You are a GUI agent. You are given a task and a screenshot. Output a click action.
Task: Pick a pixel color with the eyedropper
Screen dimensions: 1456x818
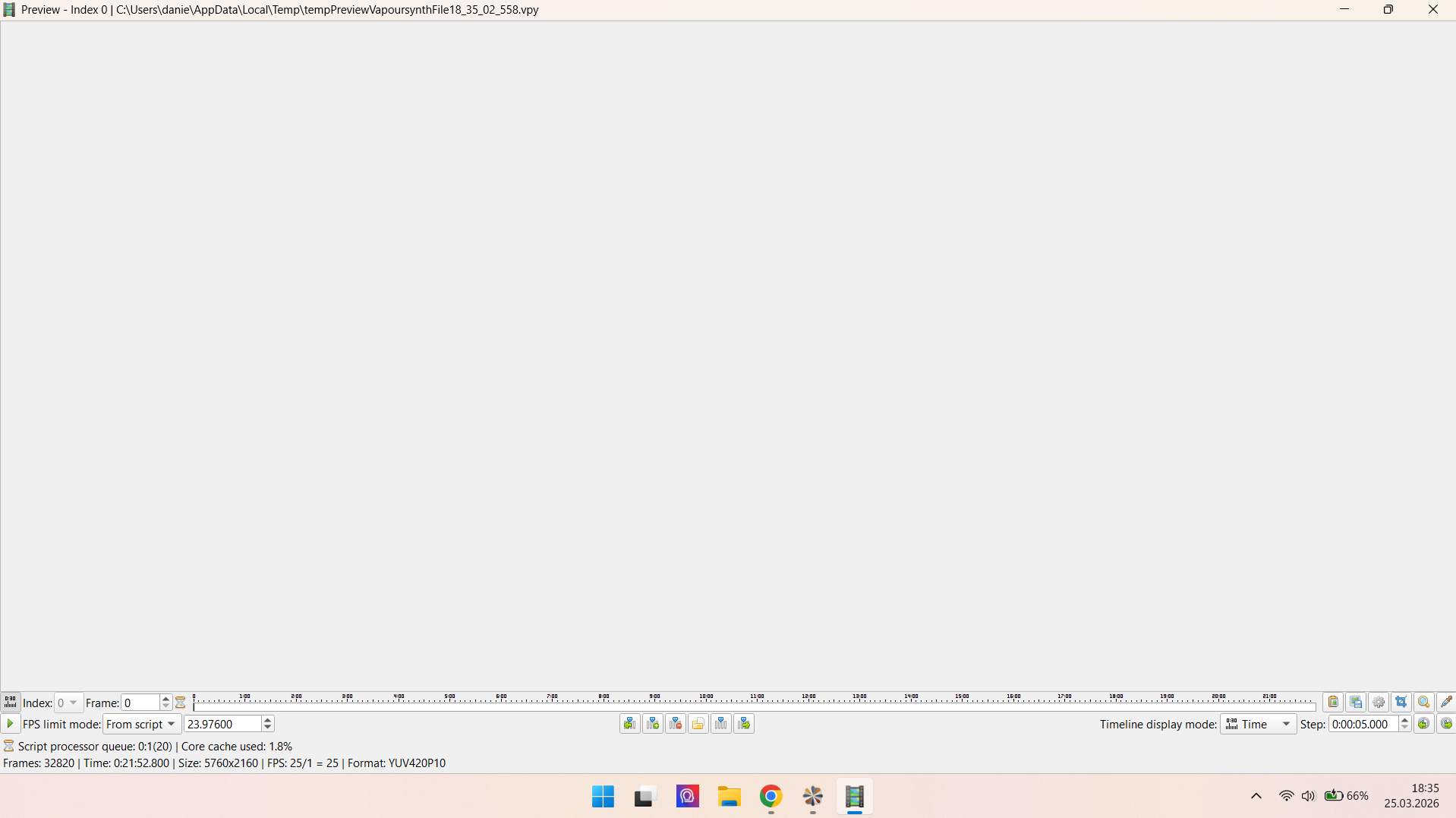(x=1447, y=702)
